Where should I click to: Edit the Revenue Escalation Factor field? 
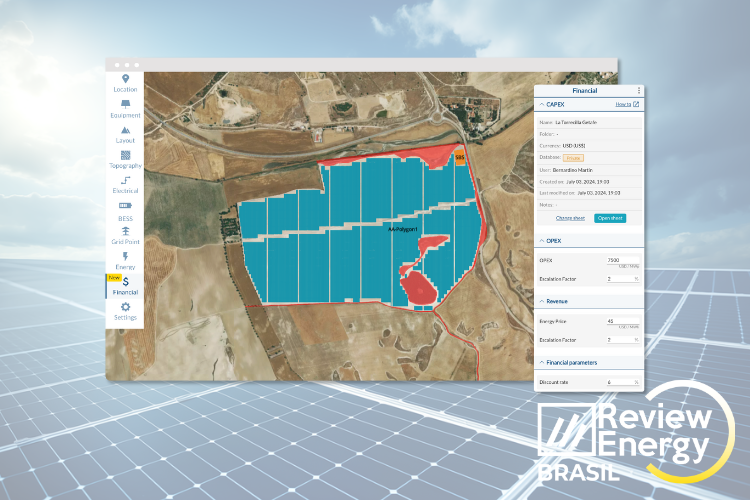623,340
